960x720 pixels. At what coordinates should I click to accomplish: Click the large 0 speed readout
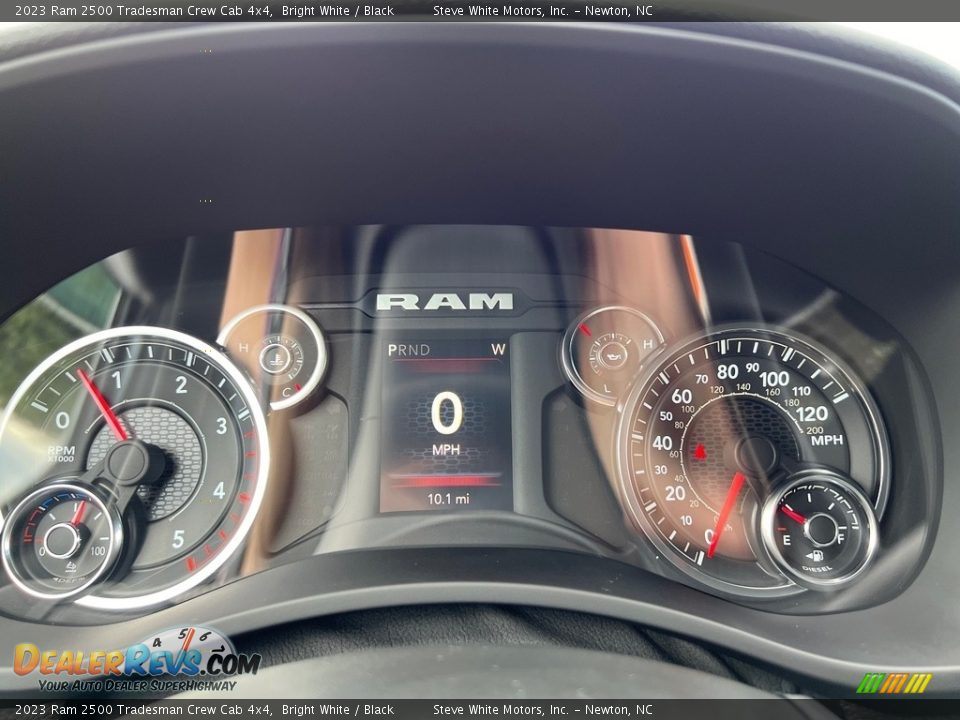pos(446,414)
